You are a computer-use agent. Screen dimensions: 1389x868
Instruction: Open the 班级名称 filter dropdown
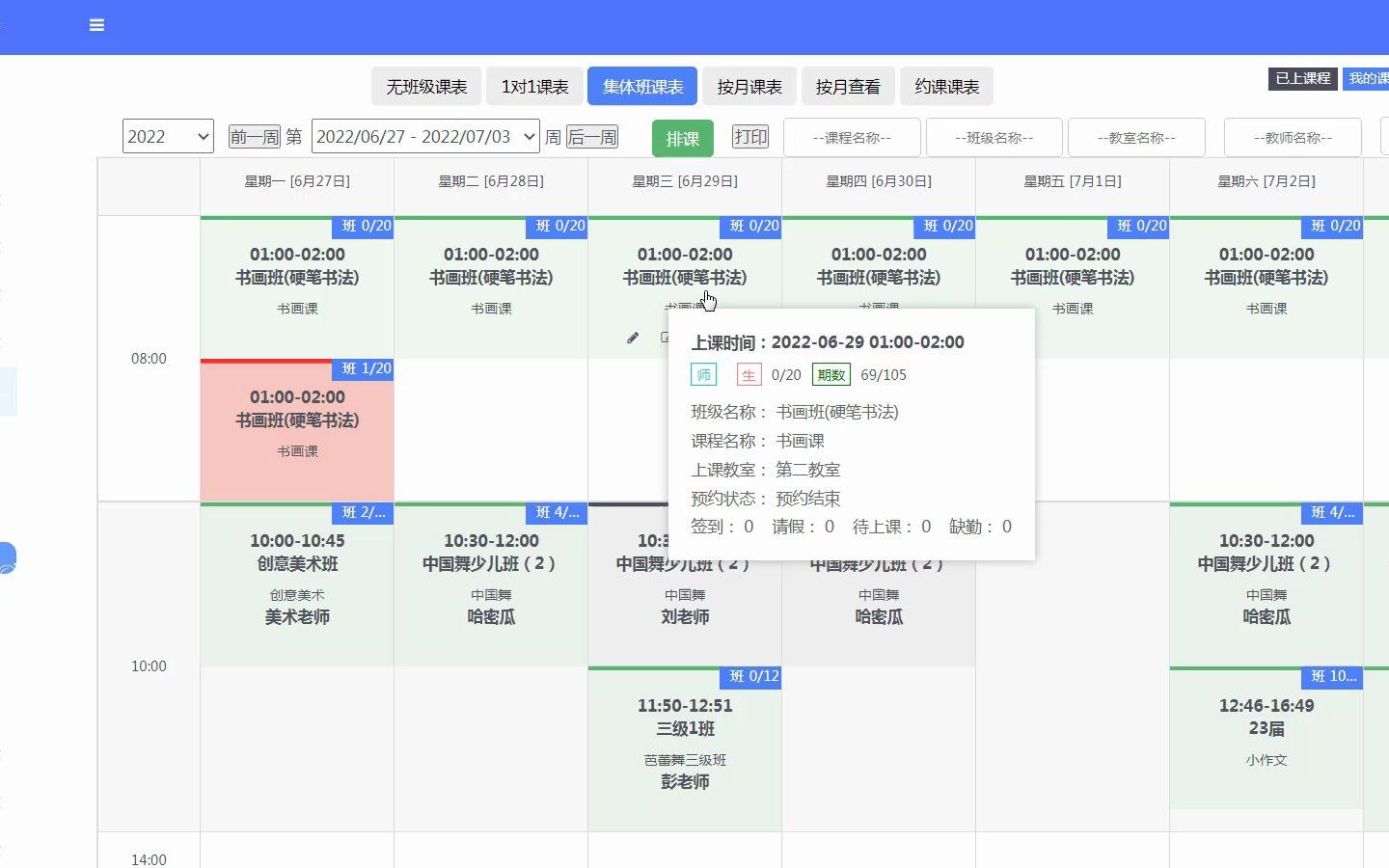(994, 138)
